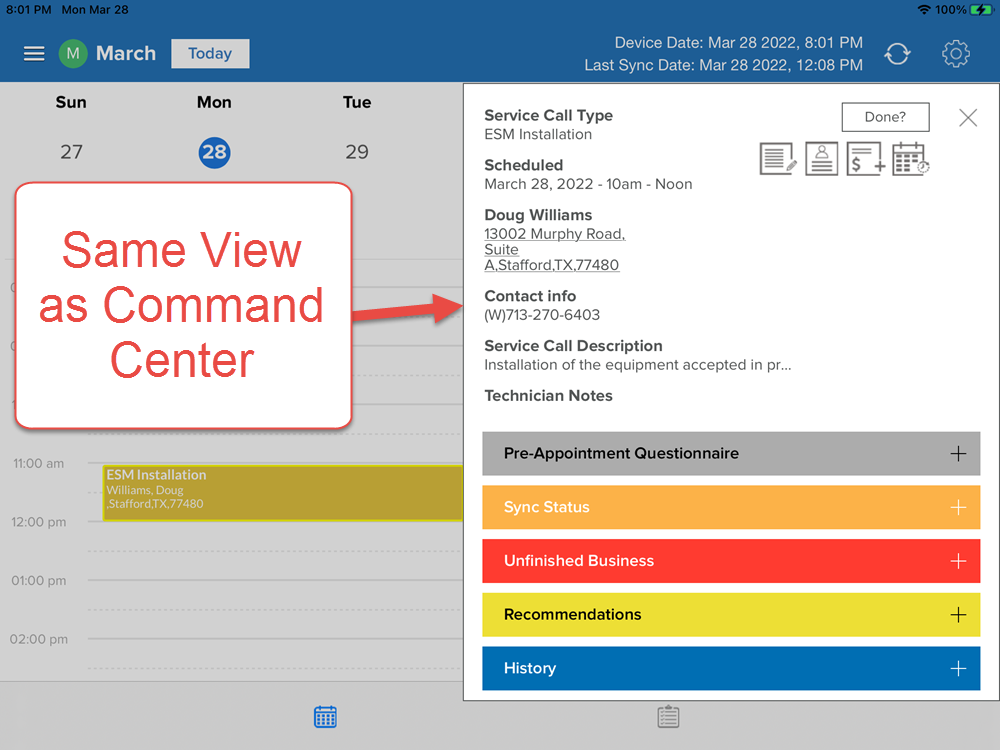Screen dimensions: 1000x750
Task: Click the add invoice dollar icon
Action: click(865, 159)
